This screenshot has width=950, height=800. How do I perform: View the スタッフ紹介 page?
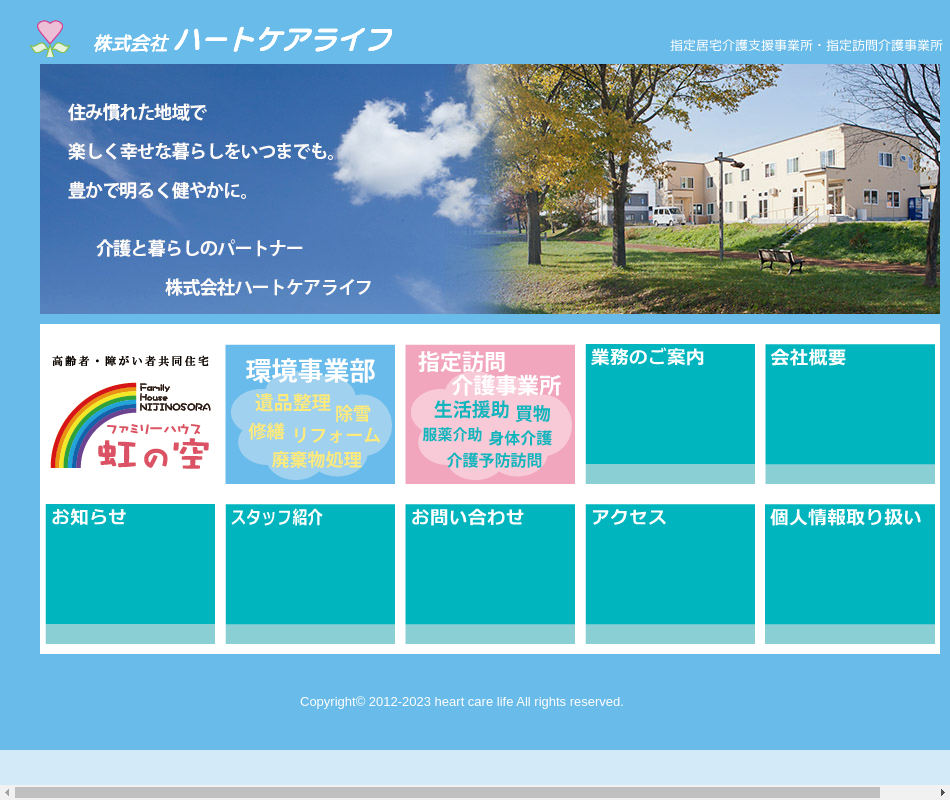point(310,574)
